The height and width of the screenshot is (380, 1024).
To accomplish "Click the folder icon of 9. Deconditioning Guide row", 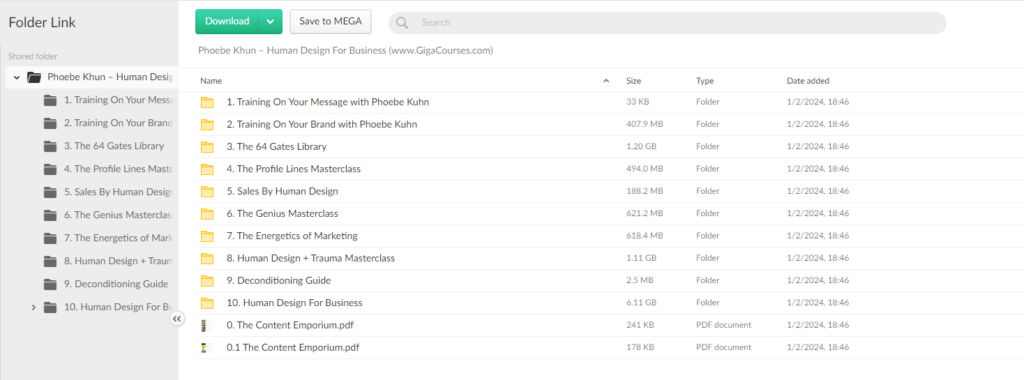I will click(x=208, y=281).
